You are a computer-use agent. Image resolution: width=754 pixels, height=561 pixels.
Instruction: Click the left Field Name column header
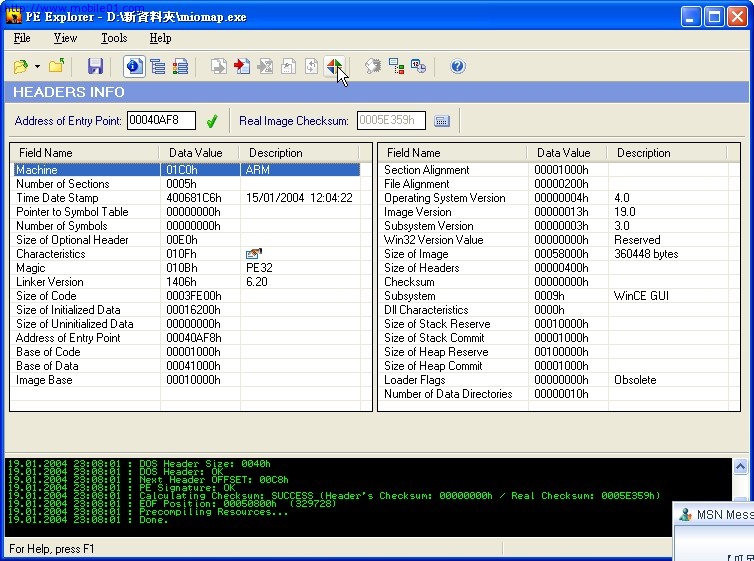tap(85, 153)
